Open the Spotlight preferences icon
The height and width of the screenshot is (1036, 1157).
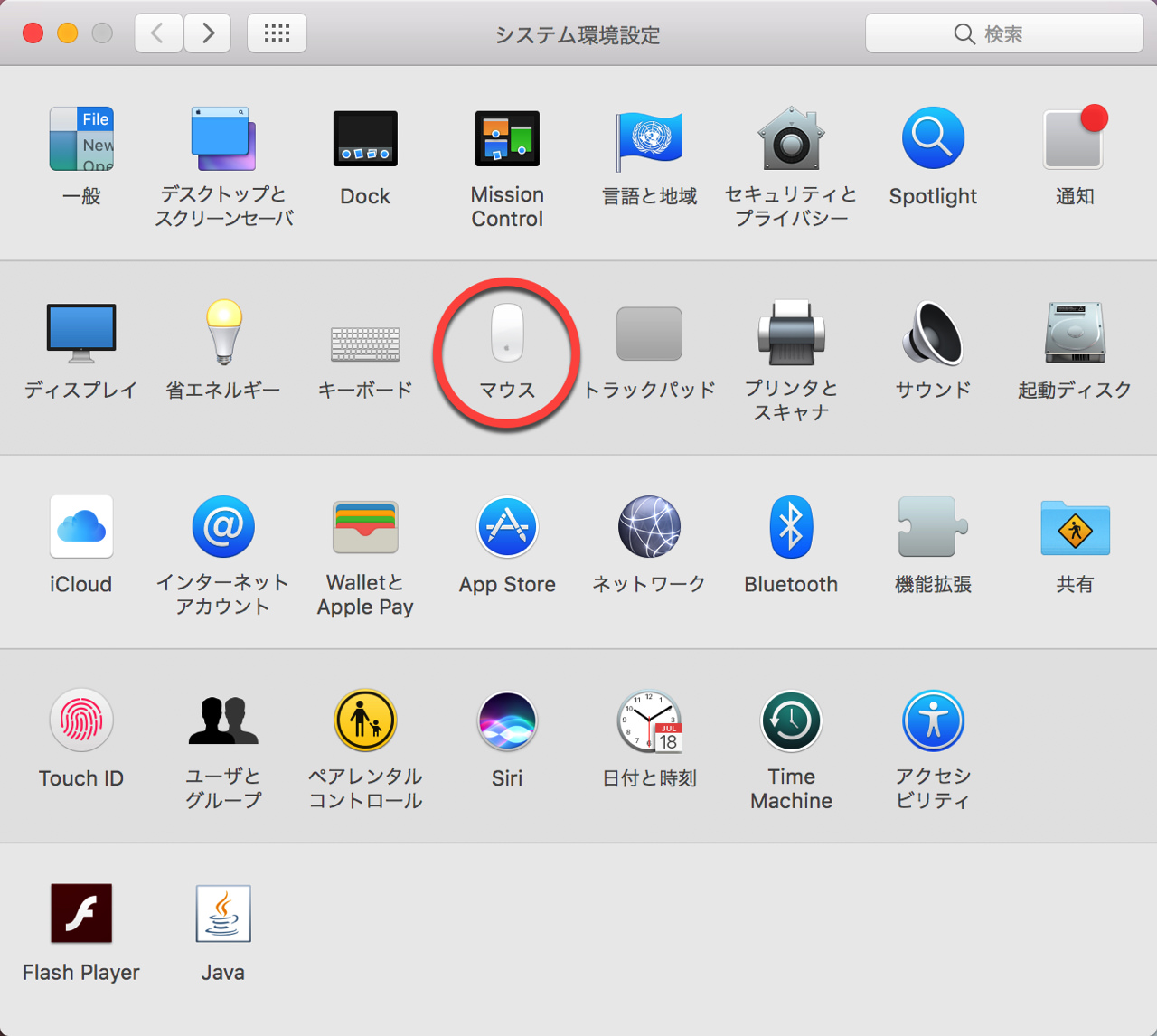tap(933, 138)
